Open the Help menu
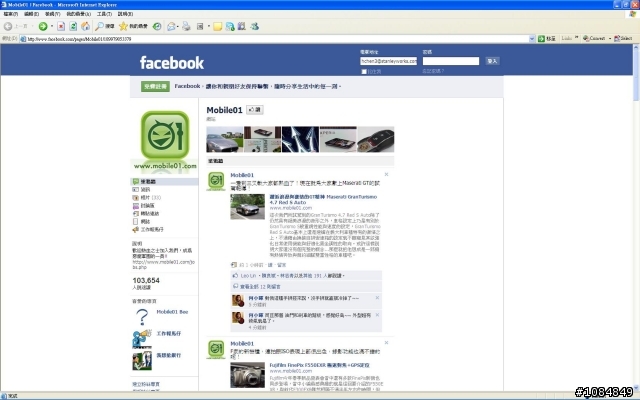The image size is (640, 400). click(125, 14)
